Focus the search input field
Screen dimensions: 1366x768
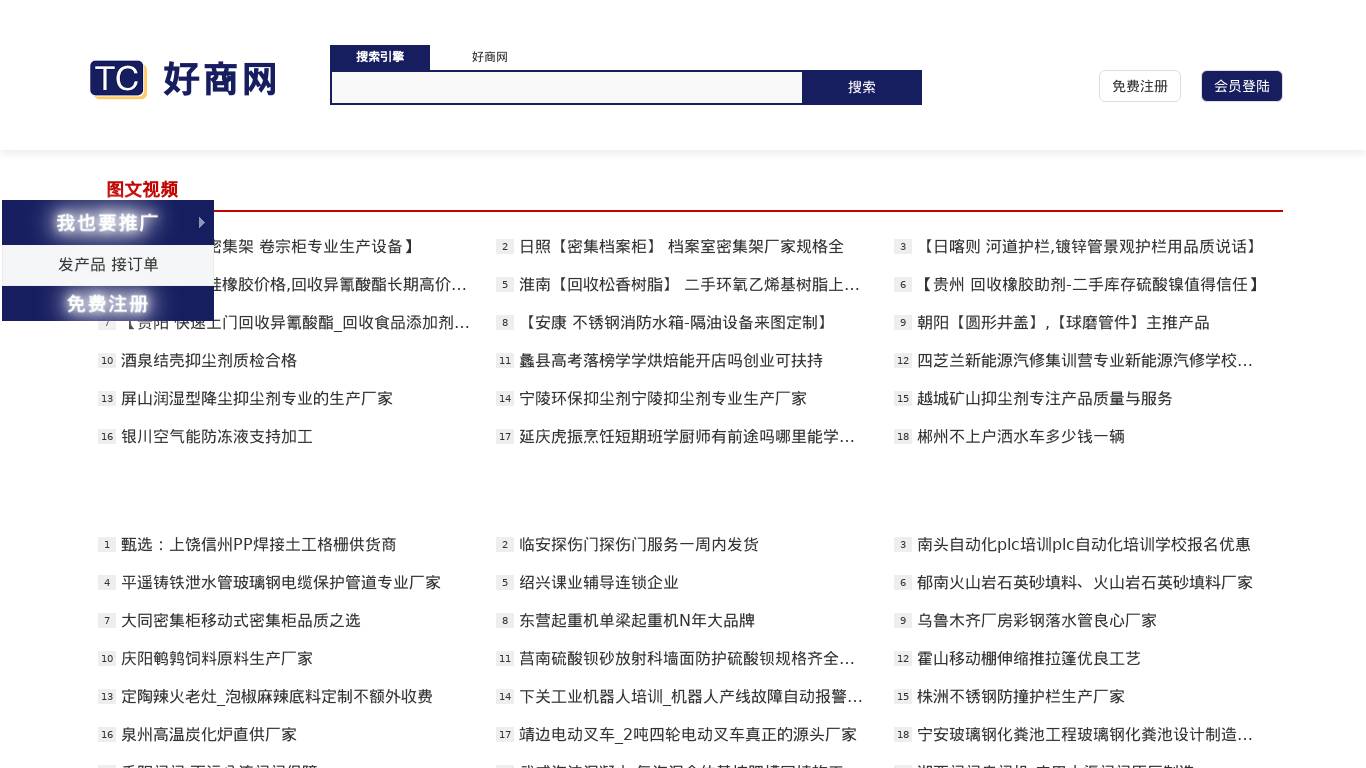pyautogui.click(x=567, y=87)
